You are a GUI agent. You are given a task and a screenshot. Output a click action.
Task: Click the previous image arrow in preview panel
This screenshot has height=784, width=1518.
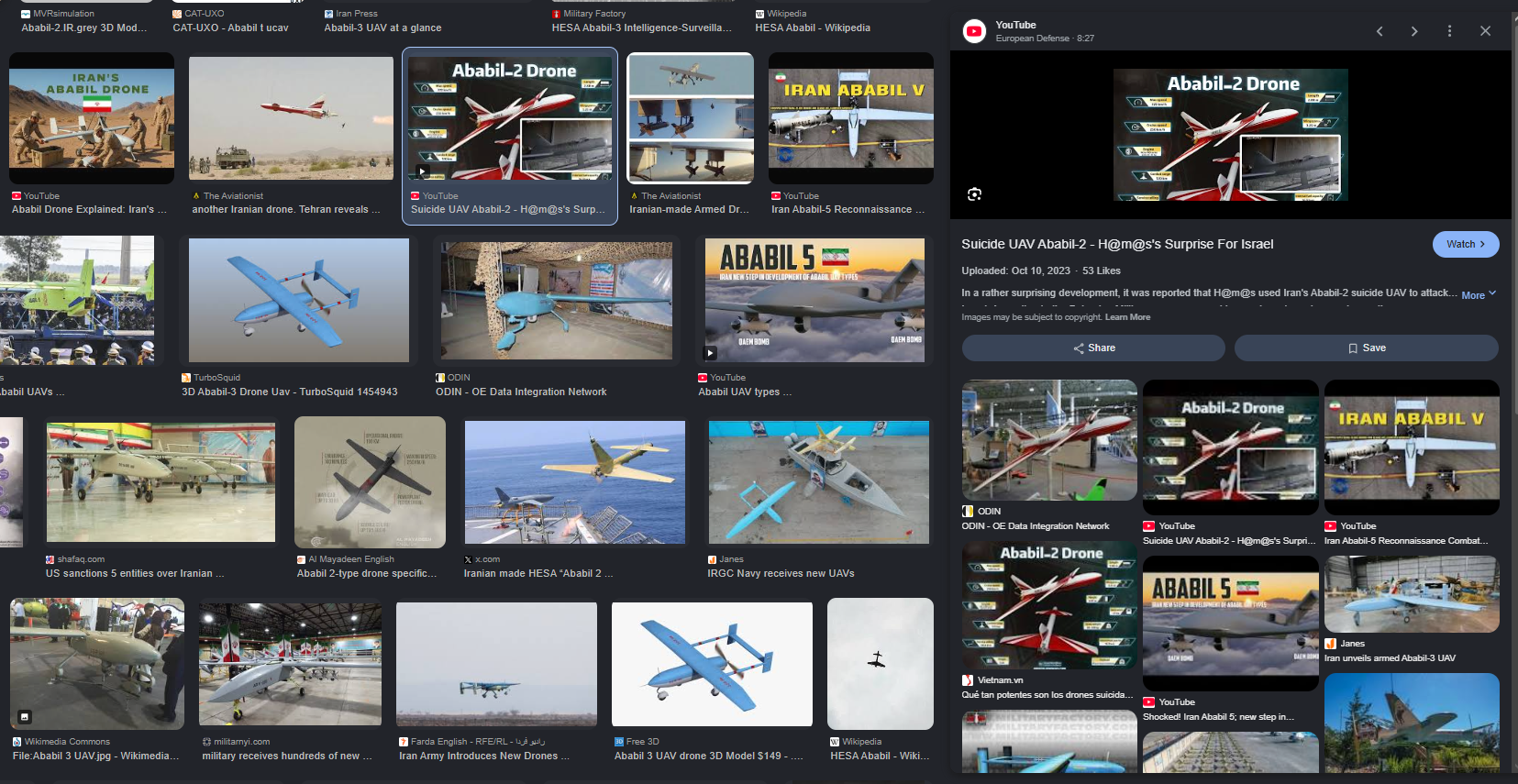point(1379,31)
